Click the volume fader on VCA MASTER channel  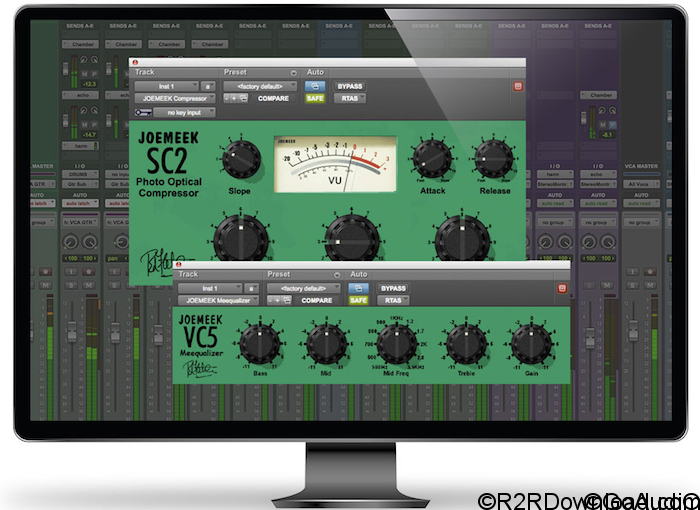click(633, 330)
